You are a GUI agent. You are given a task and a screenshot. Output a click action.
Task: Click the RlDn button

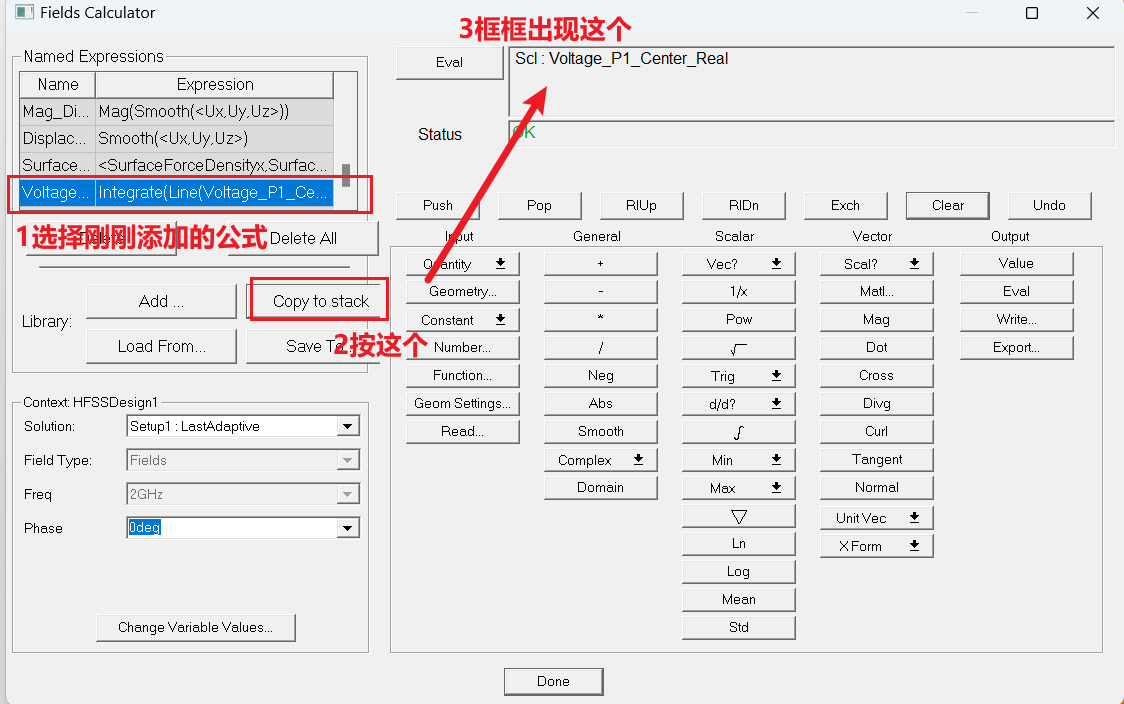(743, 205)
